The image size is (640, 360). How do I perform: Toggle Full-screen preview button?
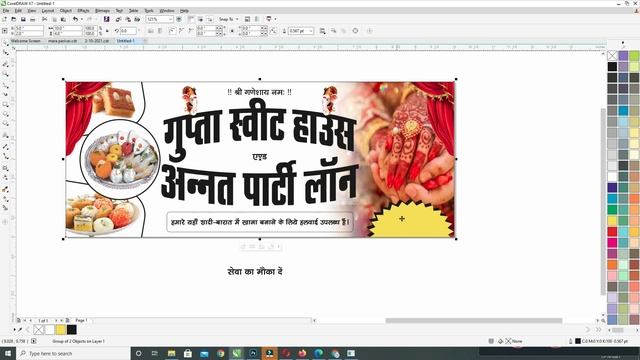coord(179,19)
